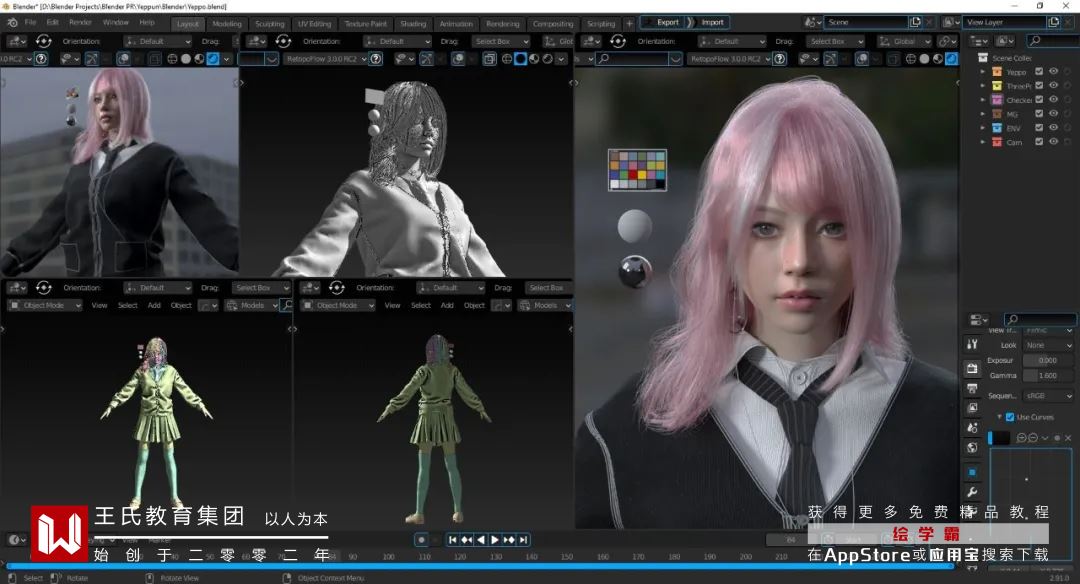Click the Scene name input field
The width and height of the screenshot is (1080, 584).
(866, 22)
